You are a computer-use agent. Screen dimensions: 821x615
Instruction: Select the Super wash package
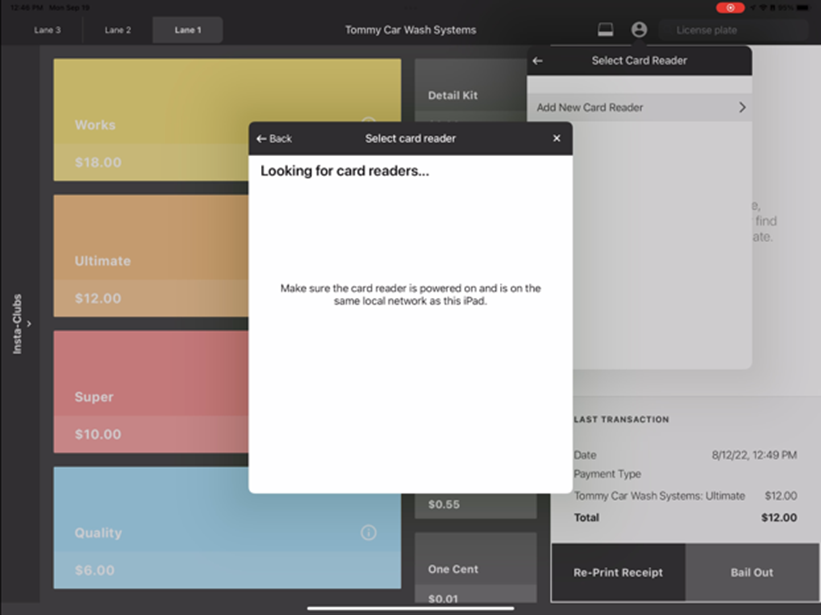point(151,392)
